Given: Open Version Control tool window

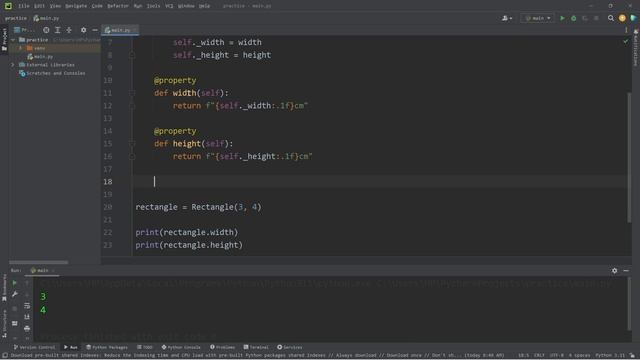Looking at the screenshot, I should click(x=34, y=347).
